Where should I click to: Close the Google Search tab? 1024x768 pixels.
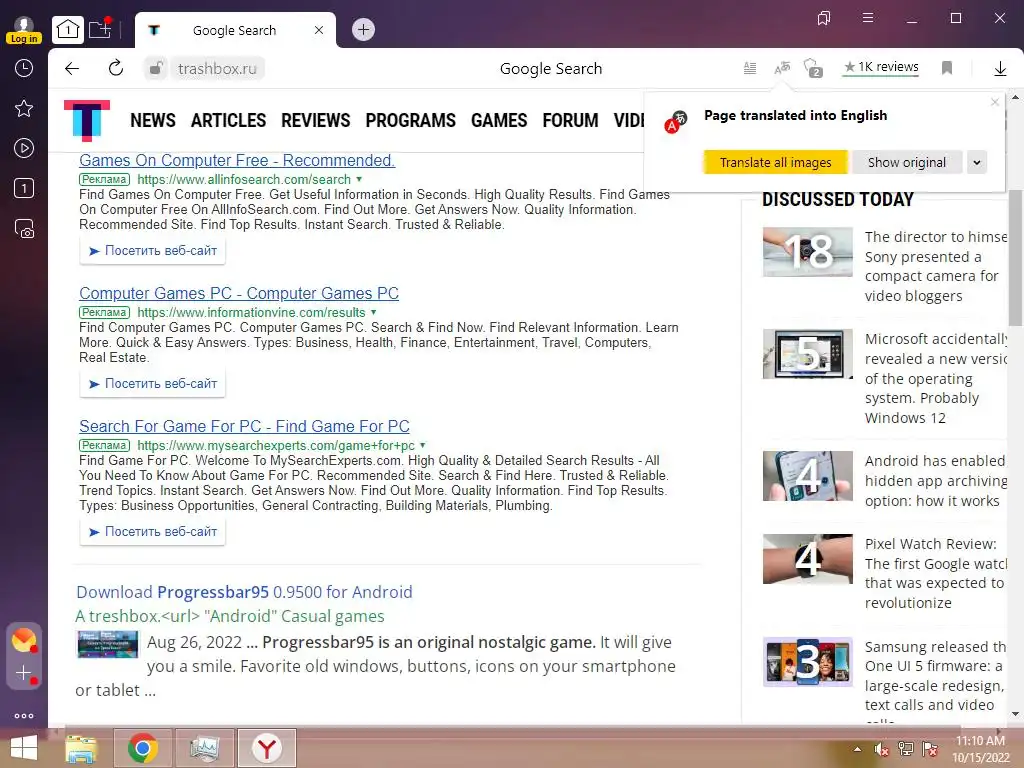[x=319, y=30]
